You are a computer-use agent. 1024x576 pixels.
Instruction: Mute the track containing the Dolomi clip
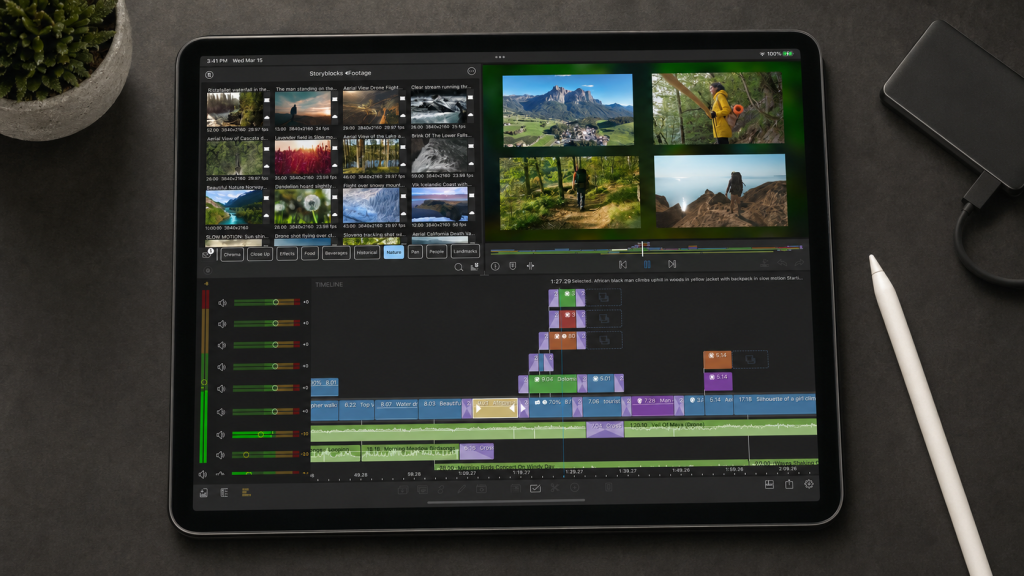221,388
